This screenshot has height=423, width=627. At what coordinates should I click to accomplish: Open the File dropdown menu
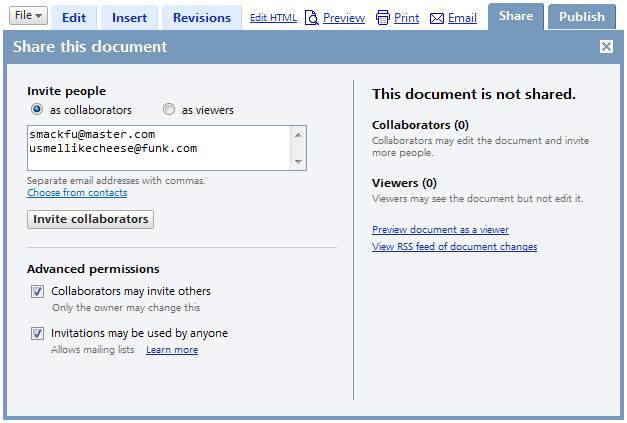point(28,16)
